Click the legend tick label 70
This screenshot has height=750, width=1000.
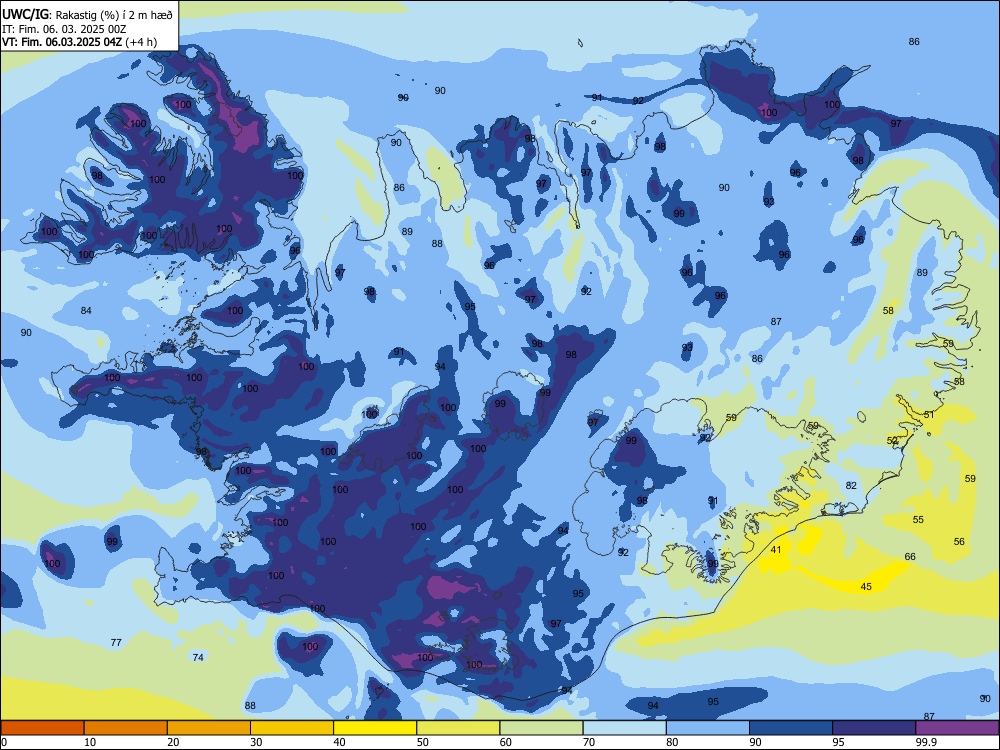click(589, 742)
